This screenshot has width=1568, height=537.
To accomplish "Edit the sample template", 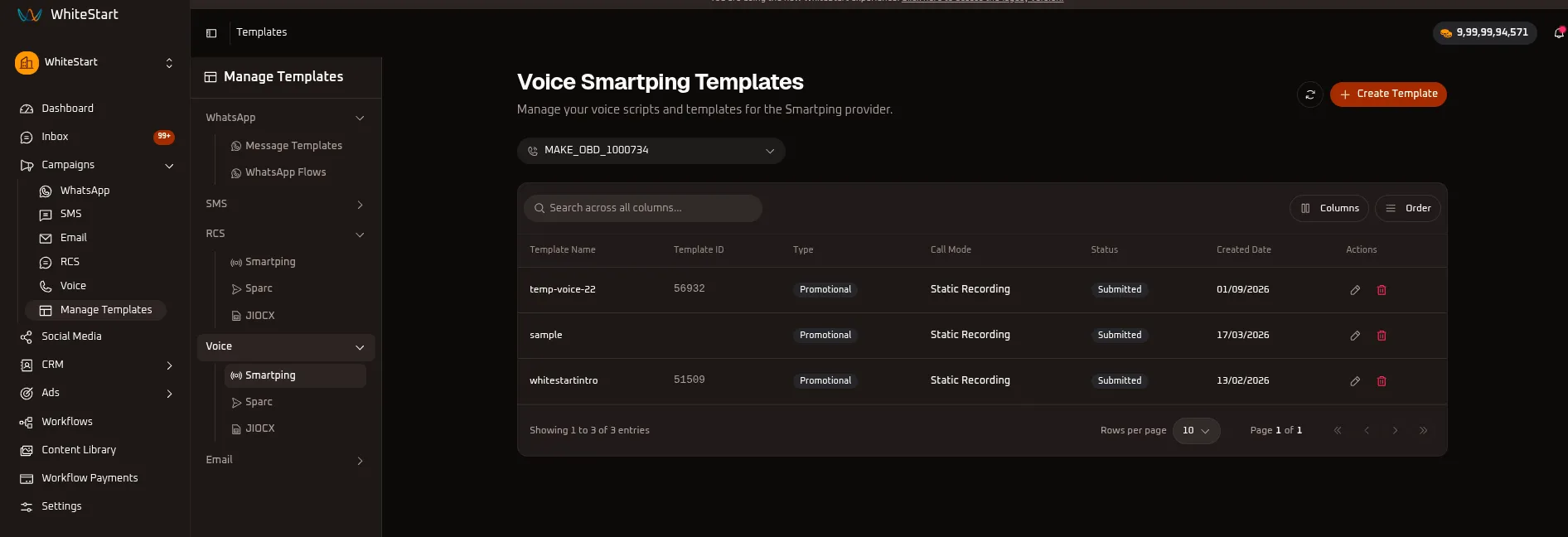I will click(1355, 336).
